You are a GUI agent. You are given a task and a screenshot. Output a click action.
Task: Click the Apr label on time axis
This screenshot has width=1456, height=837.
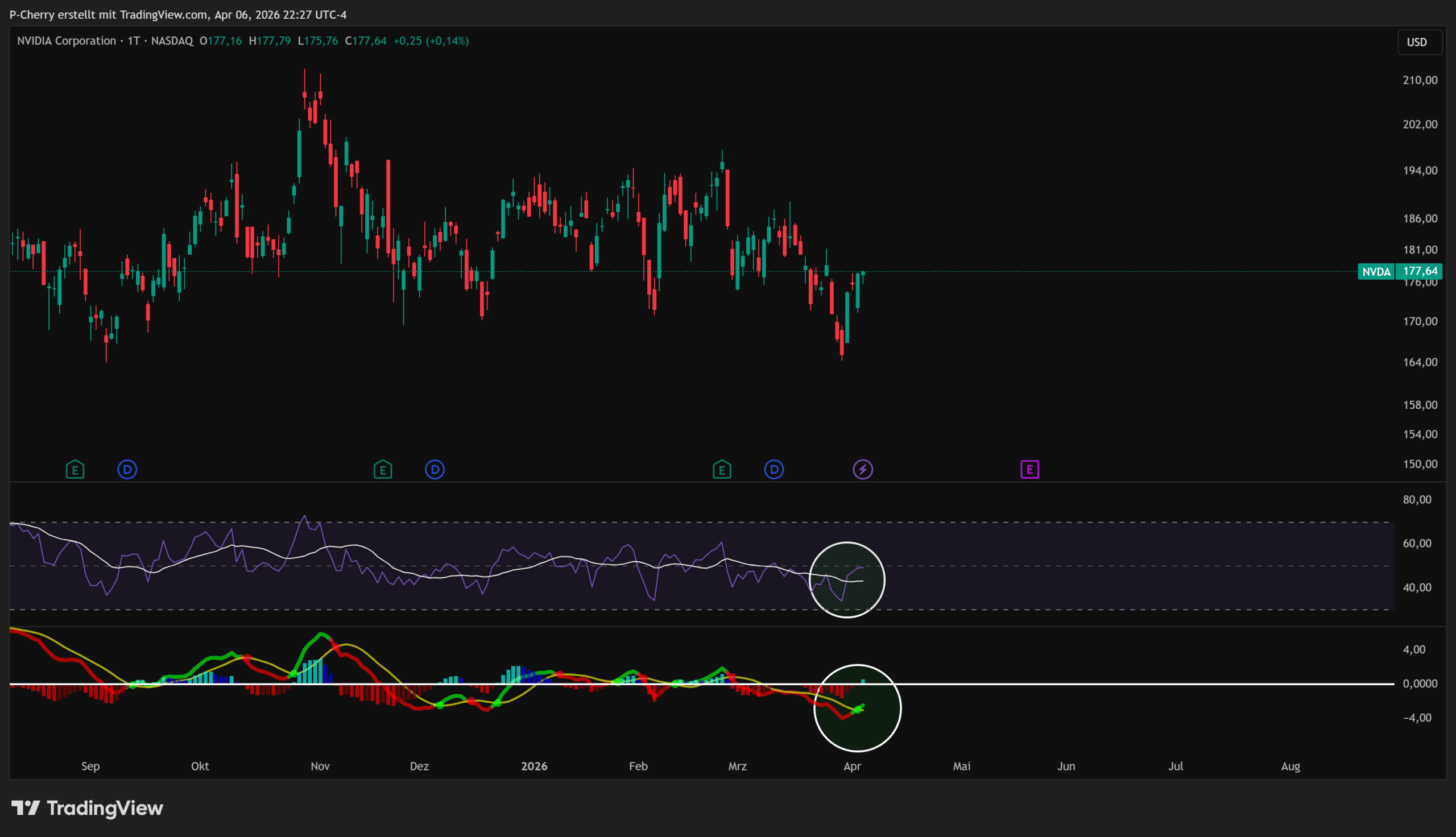click(852, 766)
